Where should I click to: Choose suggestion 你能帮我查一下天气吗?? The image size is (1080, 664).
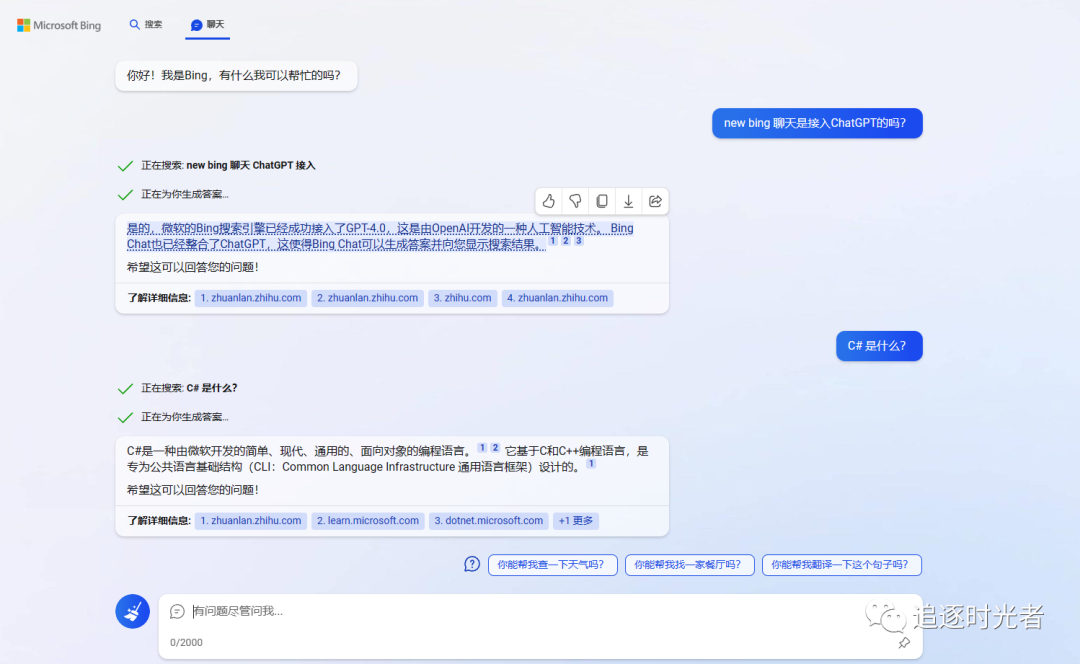pos(552,565)
